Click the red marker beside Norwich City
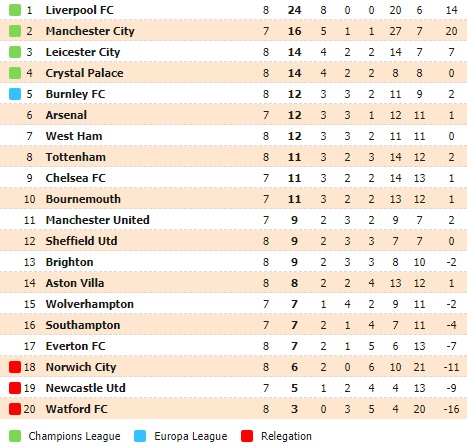Image resolution: width=467 pixels, height=448 pixels. (15, 367)
